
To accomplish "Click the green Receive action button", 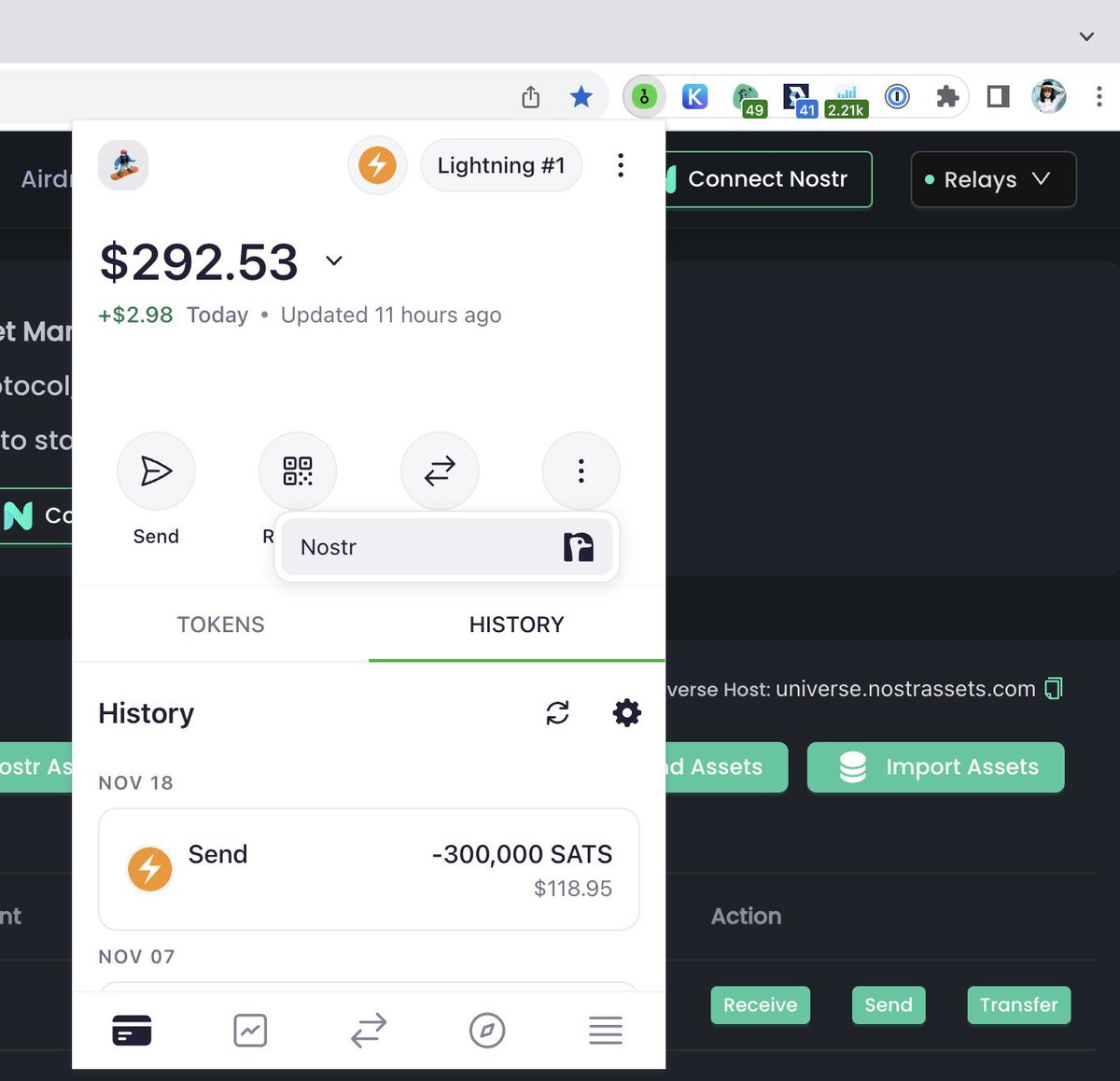I will [761, 1005].
